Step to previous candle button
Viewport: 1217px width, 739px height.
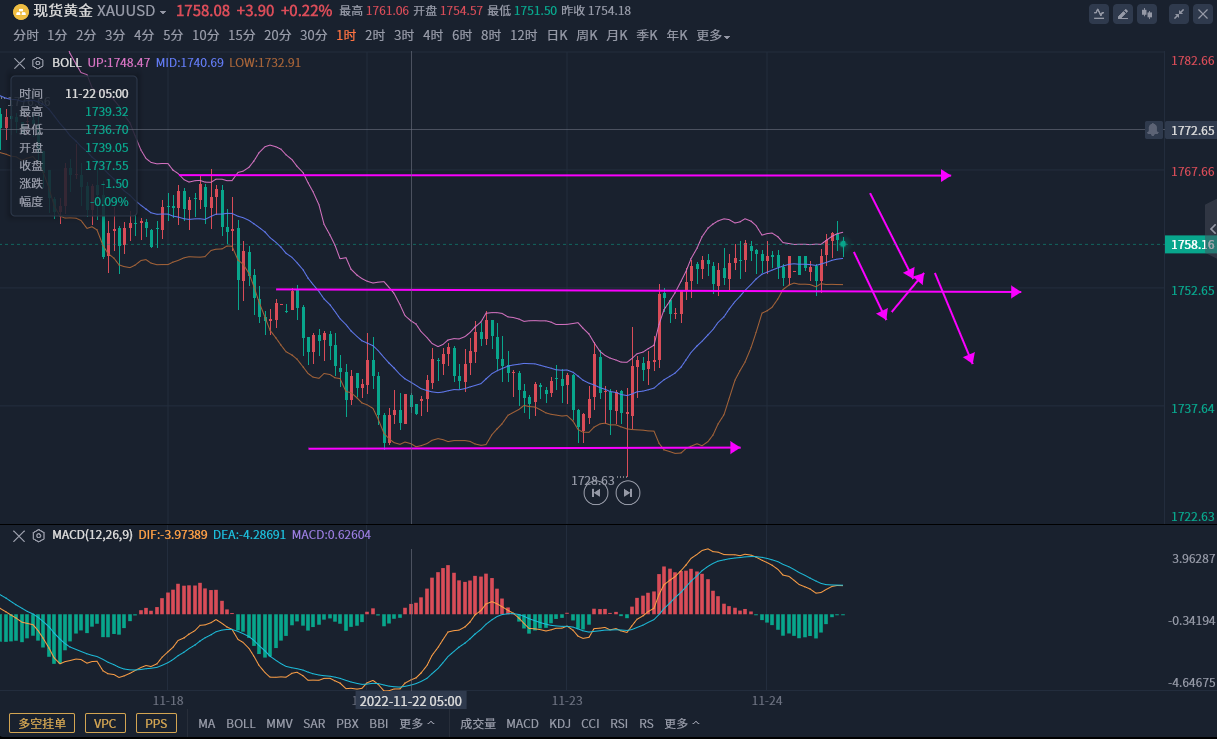(x=596, y=492)
